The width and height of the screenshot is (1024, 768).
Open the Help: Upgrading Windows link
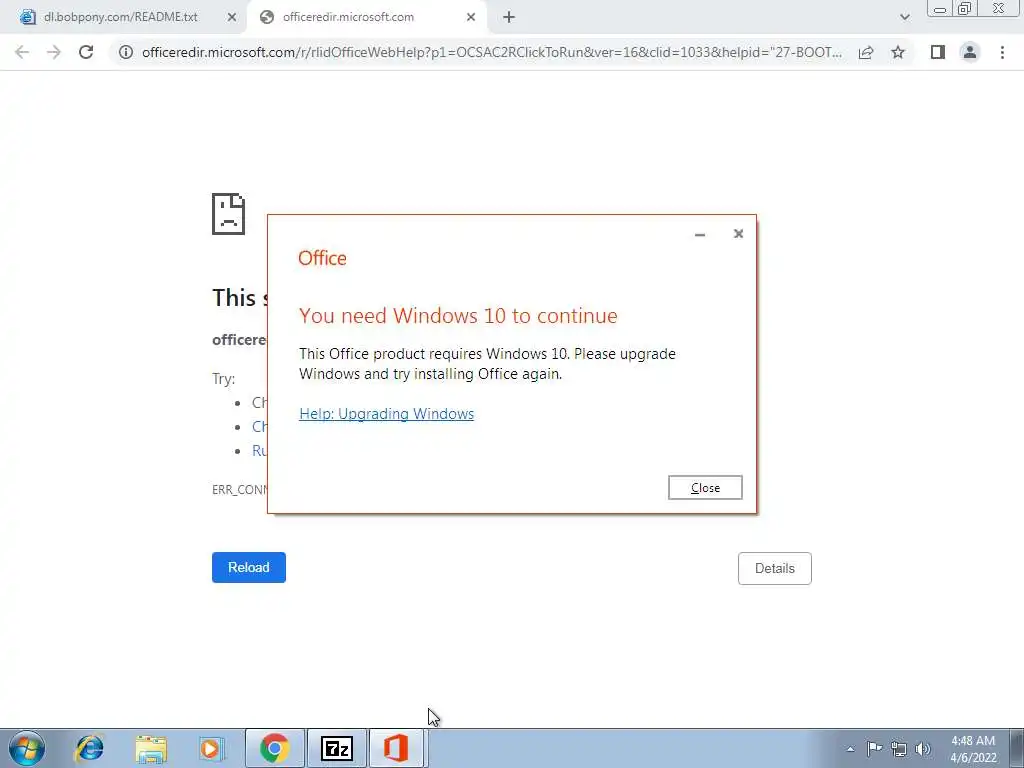[x=387, y=414]
